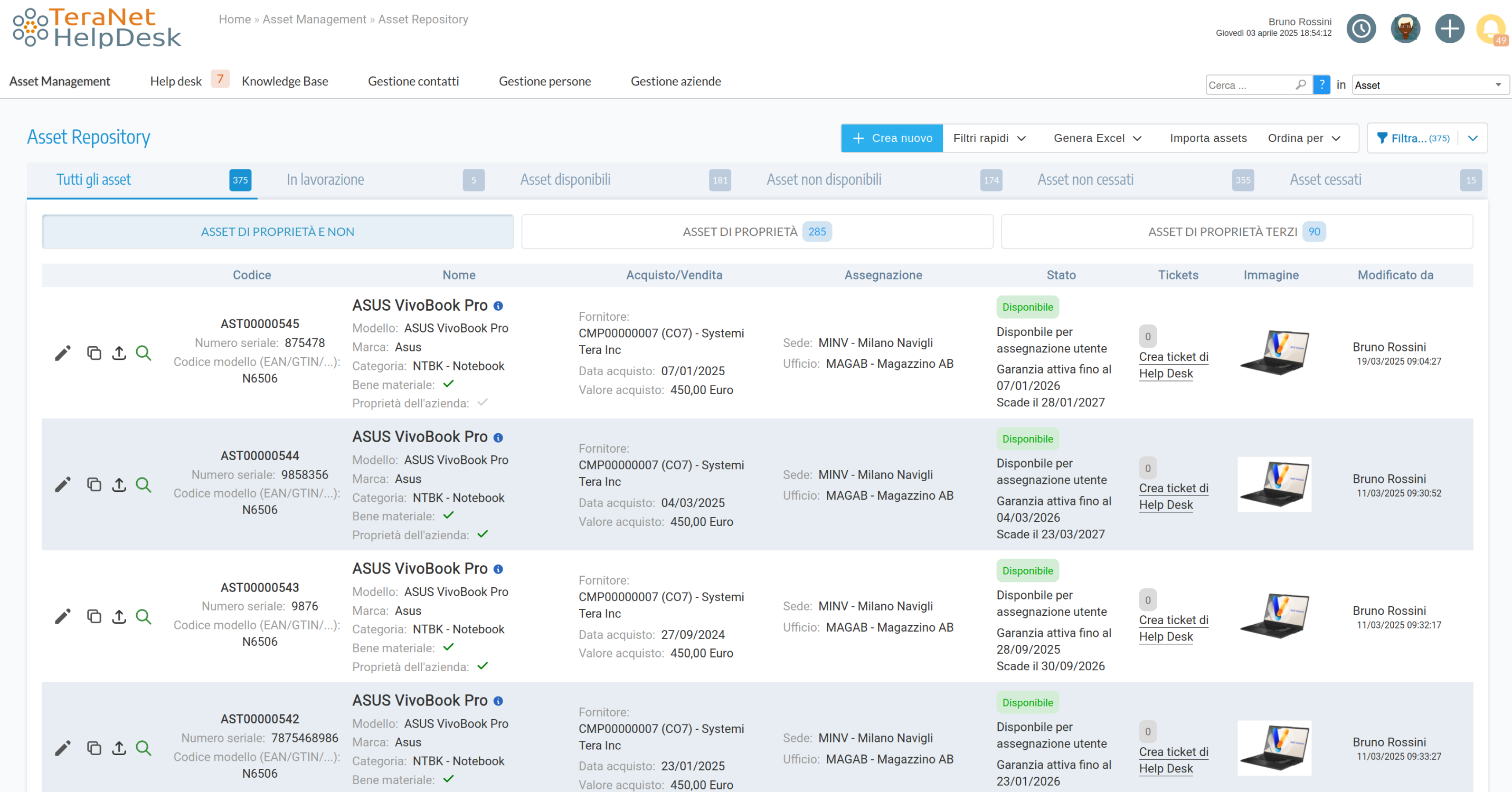The height and width of the screenshot is (792, 1512).
Task: Open the Help desk menu
Action: [x=175, y=82]
